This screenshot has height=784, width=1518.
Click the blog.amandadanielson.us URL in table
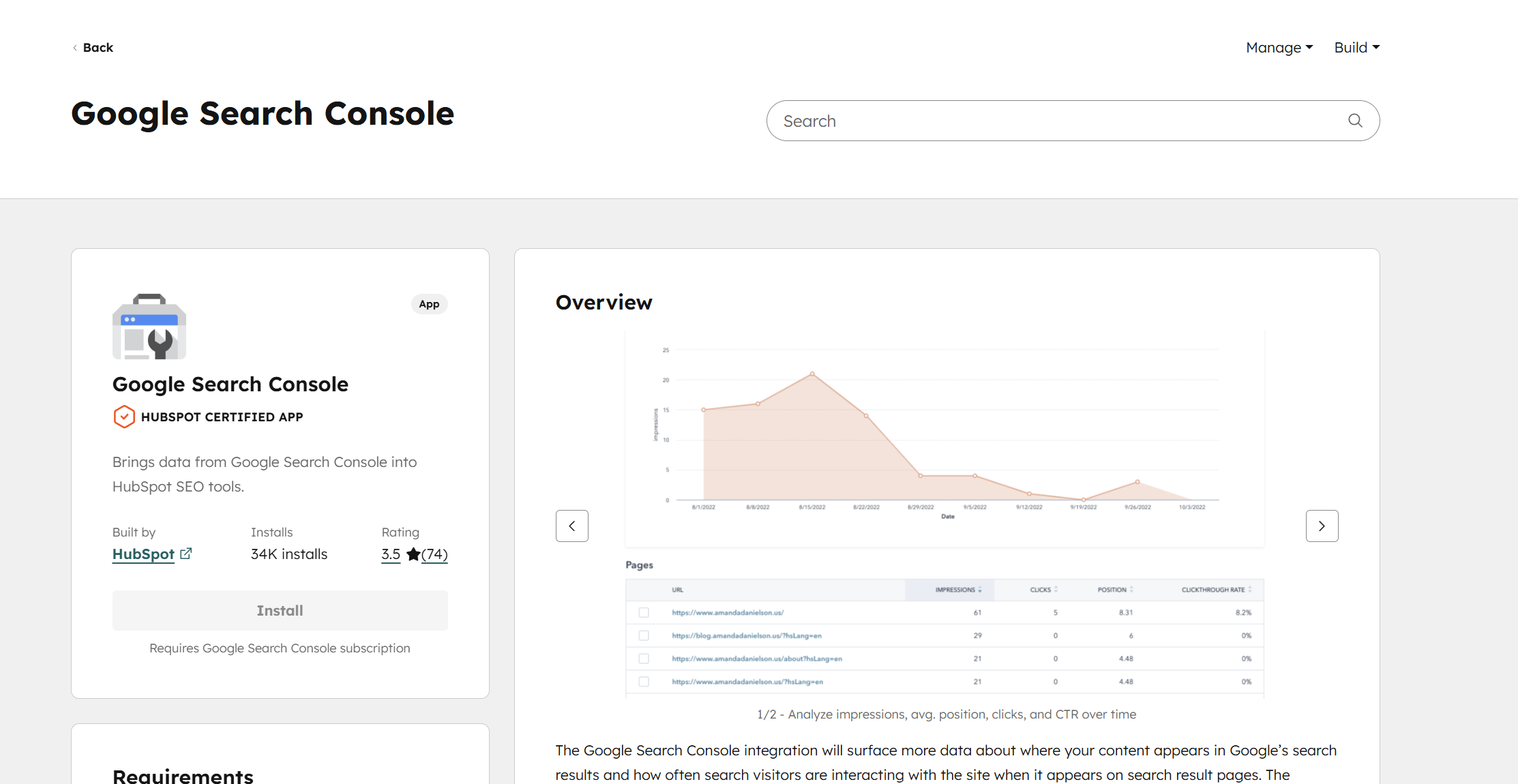pyautogui.click(x=747, y=635)
